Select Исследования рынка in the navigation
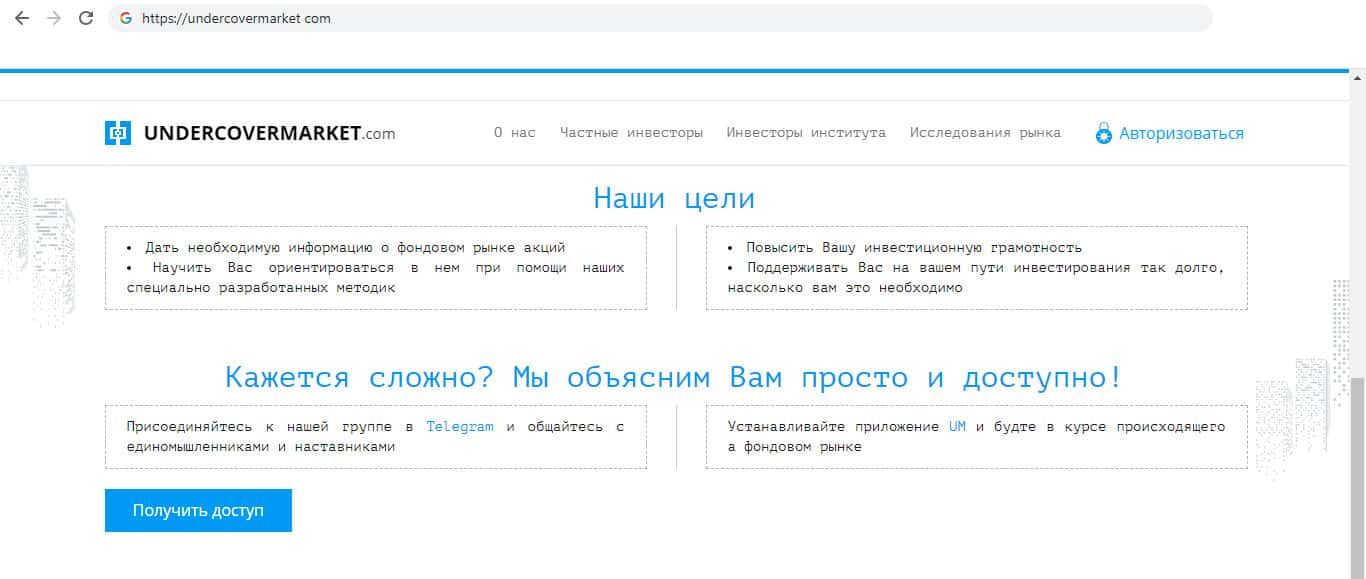 (x=985, y=132)
